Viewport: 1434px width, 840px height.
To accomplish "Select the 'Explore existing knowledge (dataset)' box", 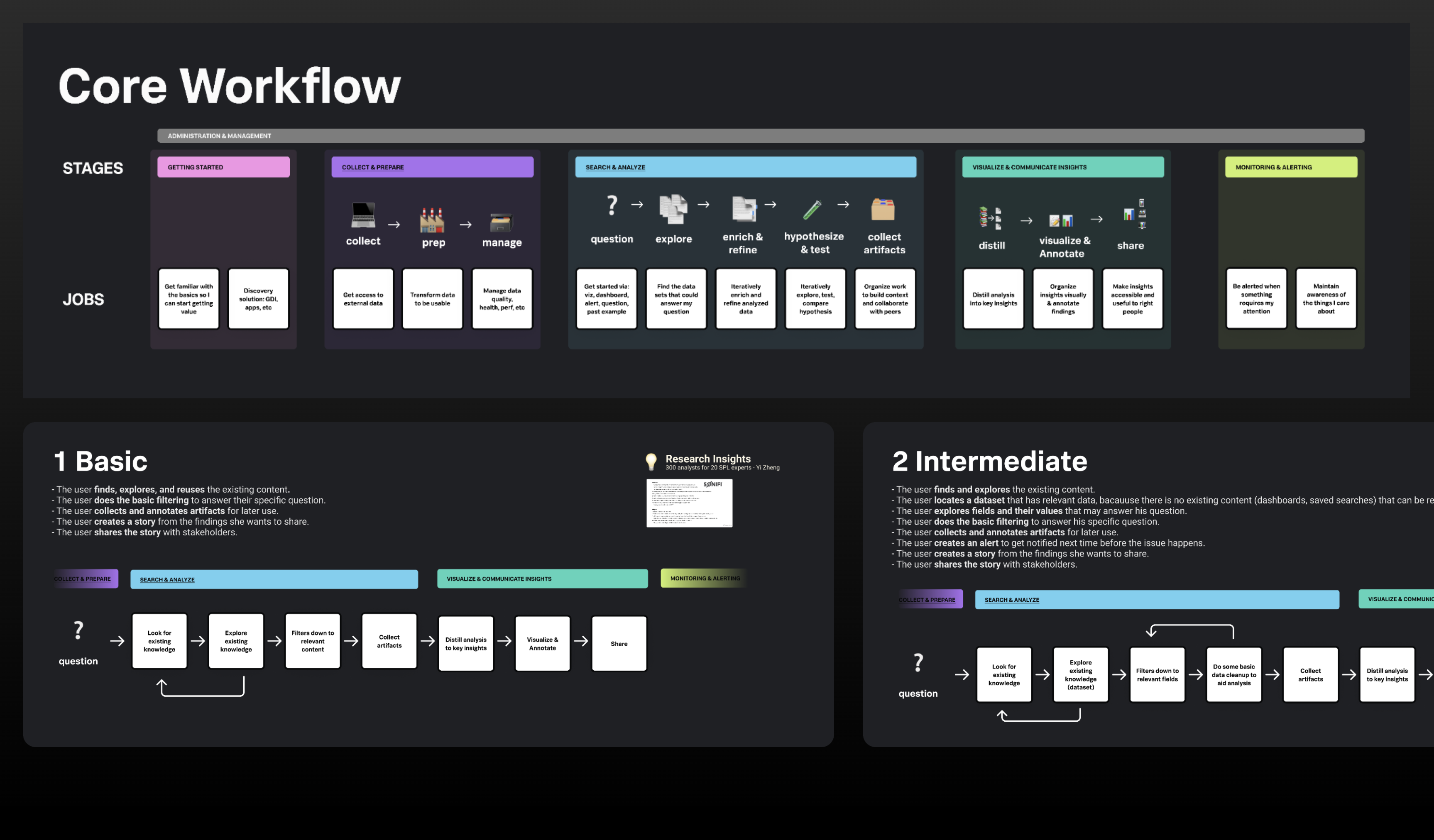I will coord(1080,675).
